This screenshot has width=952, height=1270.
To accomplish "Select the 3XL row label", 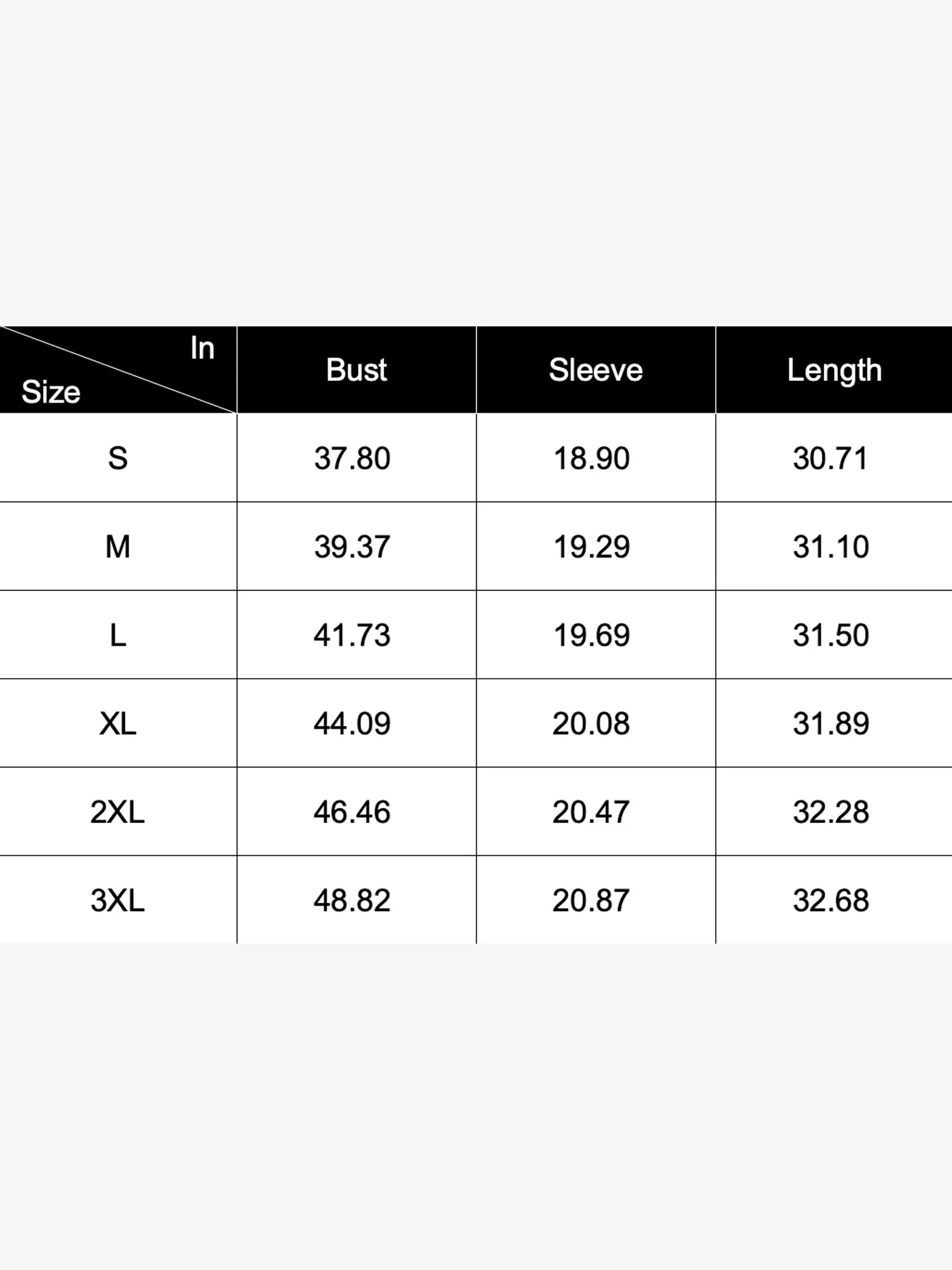I will coord(118,900).
